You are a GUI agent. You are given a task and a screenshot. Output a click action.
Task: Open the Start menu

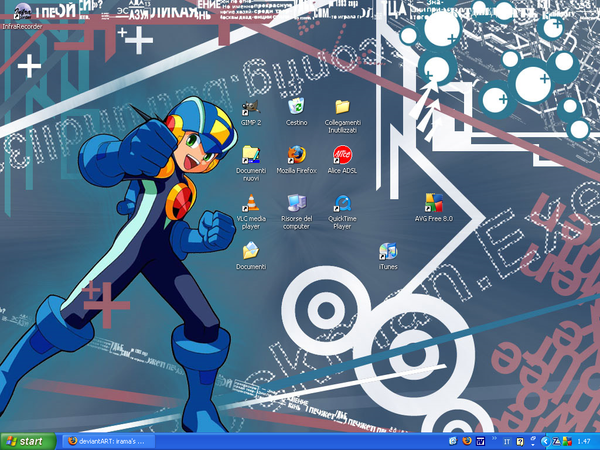pyautogui.click(x=28, y=442)
